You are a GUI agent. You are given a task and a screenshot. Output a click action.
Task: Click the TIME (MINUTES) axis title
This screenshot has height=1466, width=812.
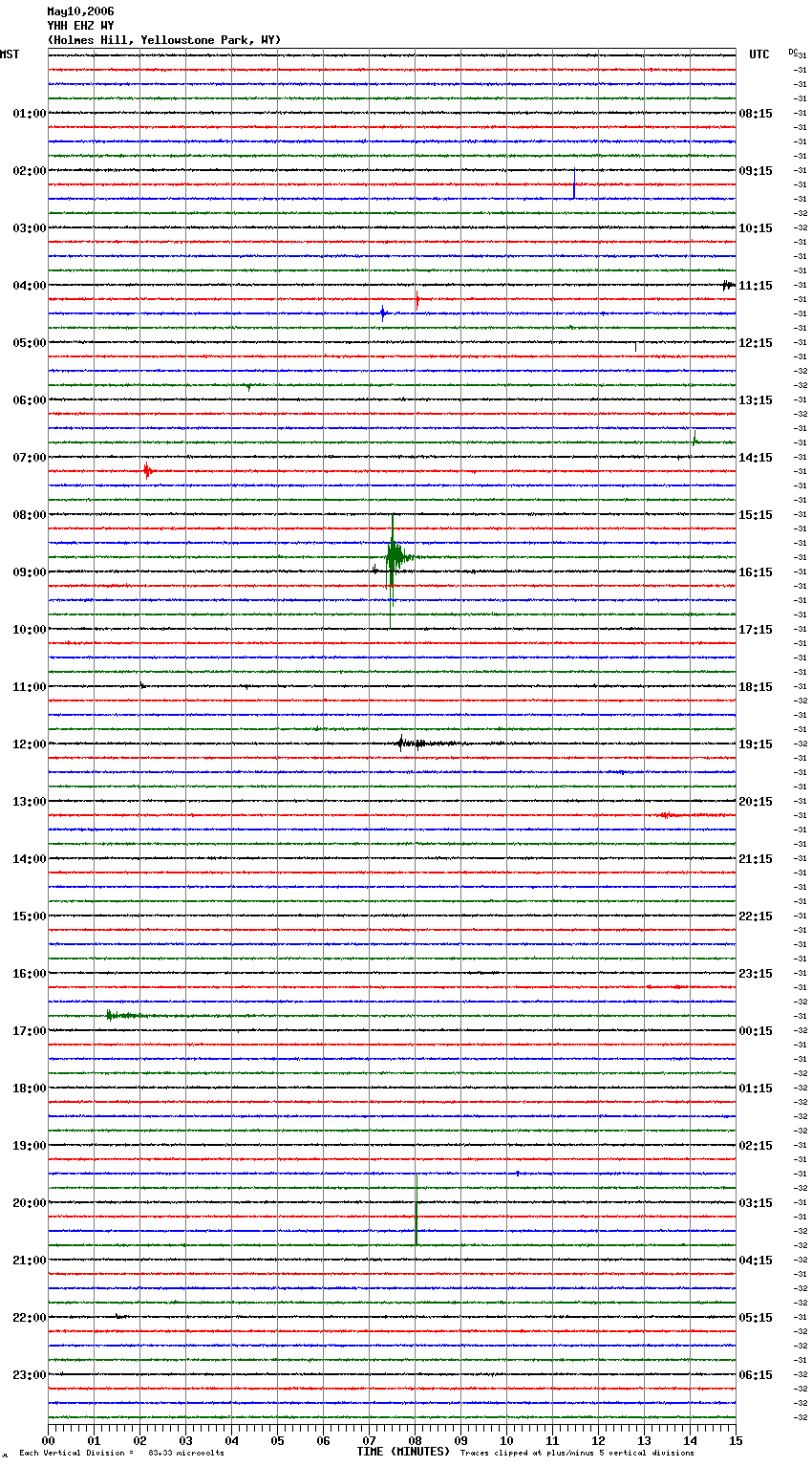(x=403, y=1452)
